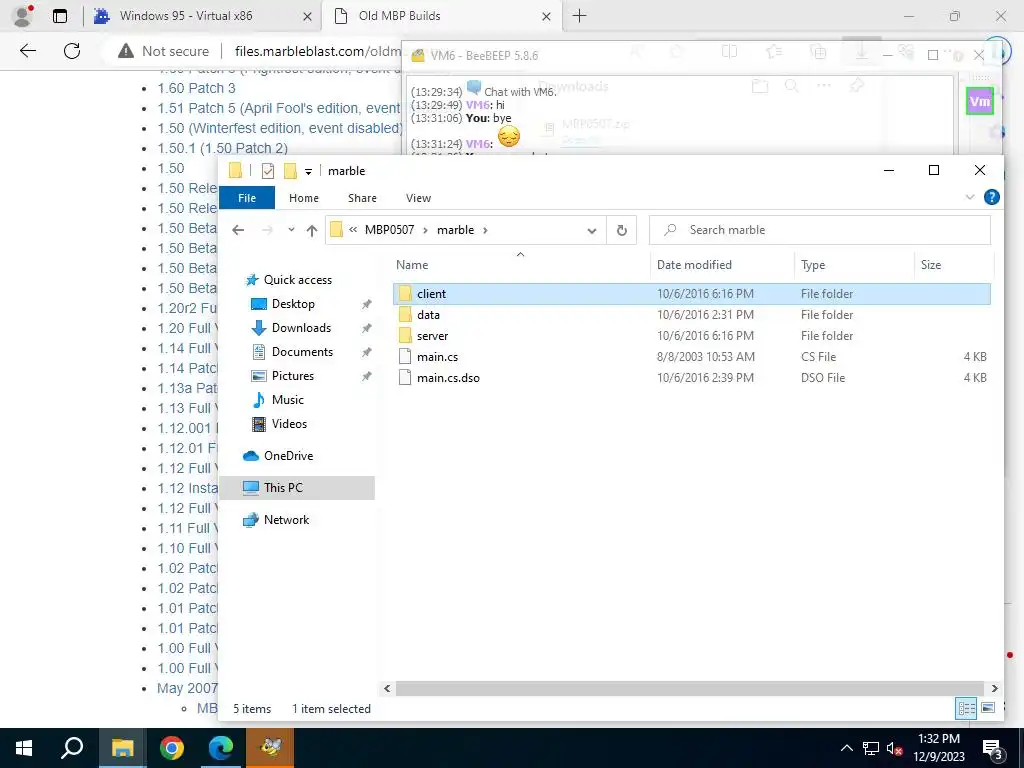Refresh the marble folder view

[621, 230]
